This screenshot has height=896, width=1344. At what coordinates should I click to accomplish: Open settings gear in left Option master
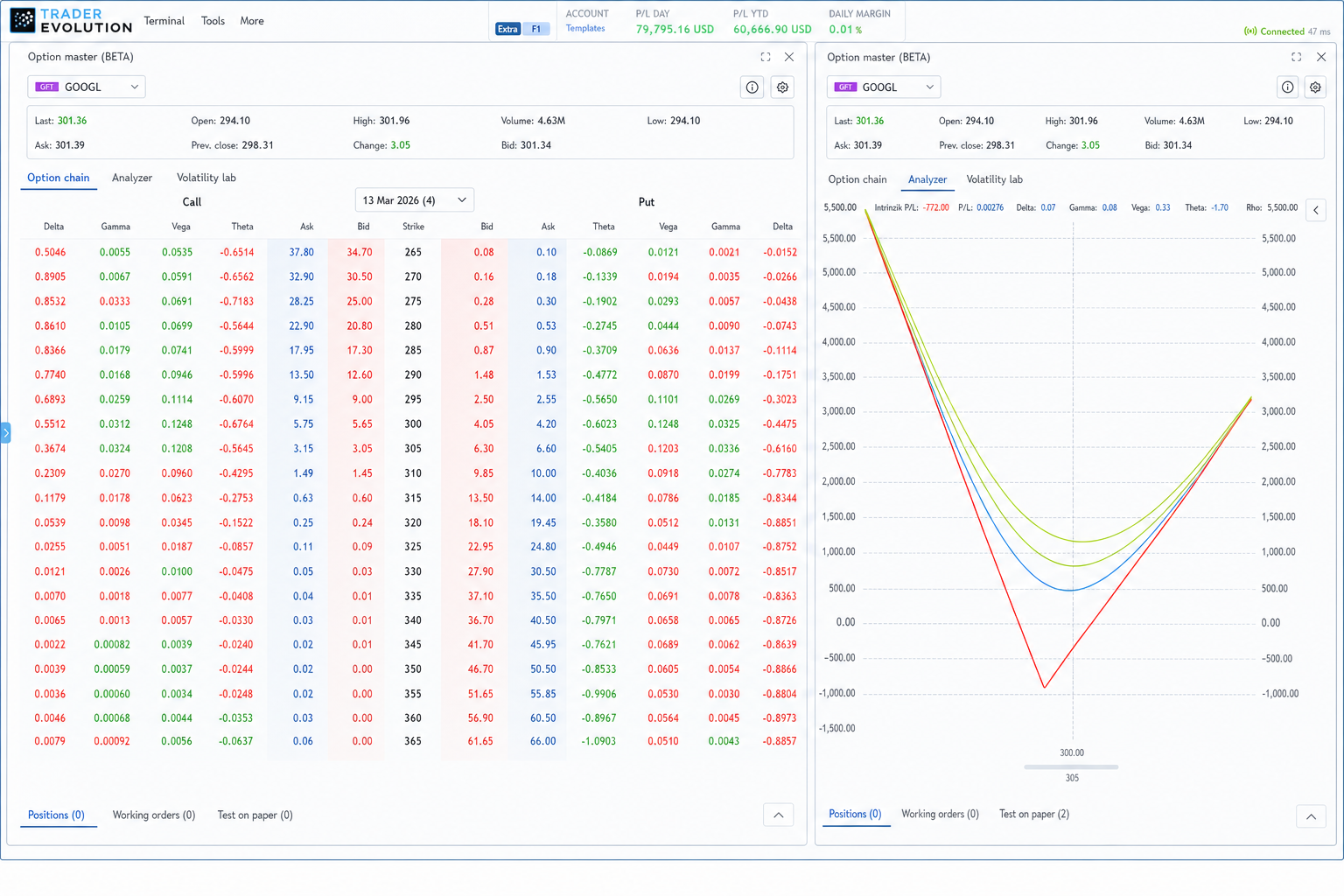(782, 87)
